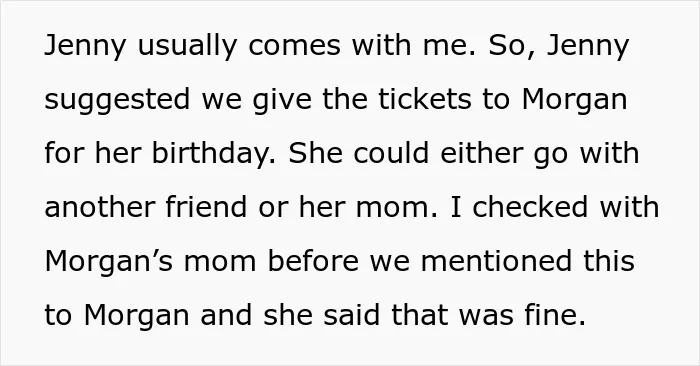Select the word "another"

pos(100,207)
